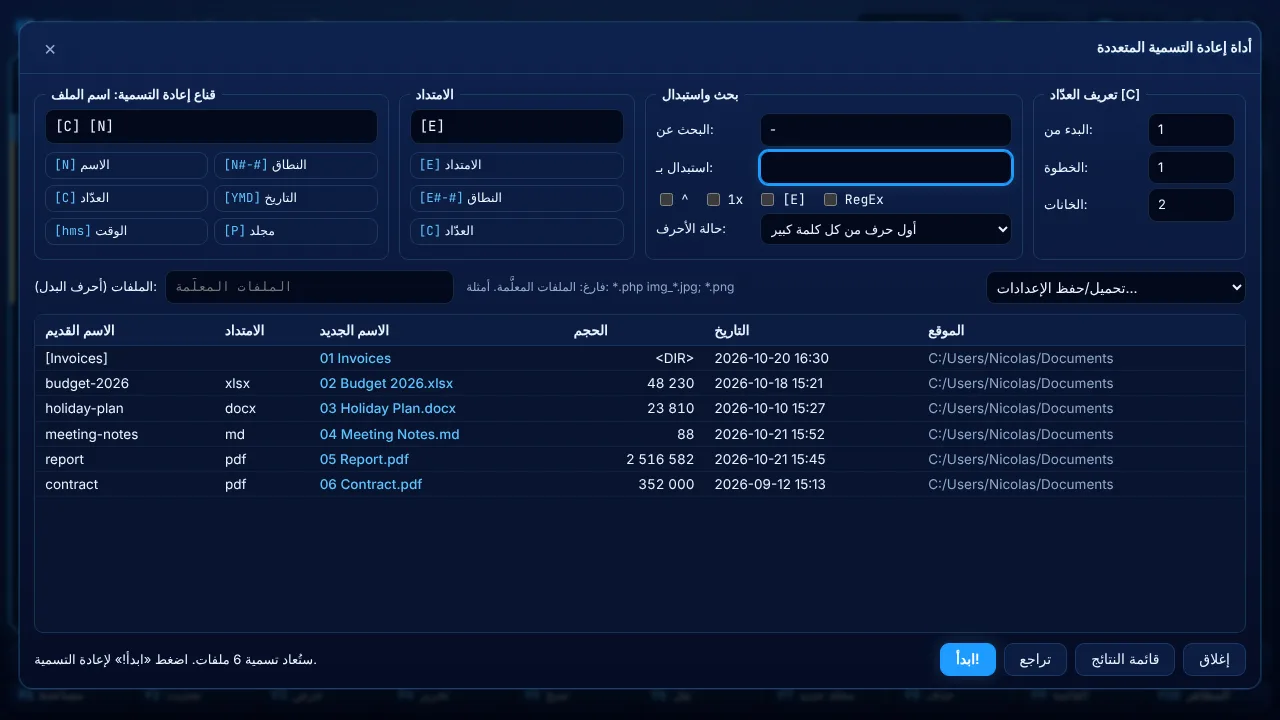Sort by التاريخ date column header
1280x720 pixels.
point(731,331)
